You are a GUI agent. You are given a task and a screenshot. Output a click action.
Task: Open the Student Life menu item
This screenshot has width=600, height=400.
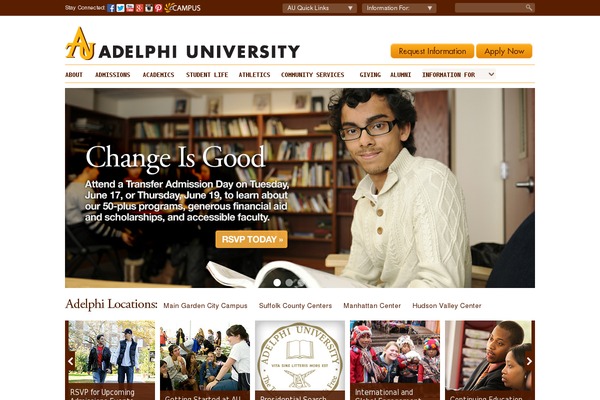[207, 75]
